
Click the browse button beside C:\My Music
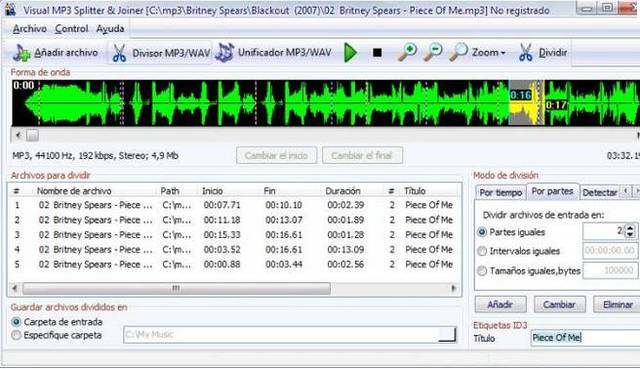(447, 335)
